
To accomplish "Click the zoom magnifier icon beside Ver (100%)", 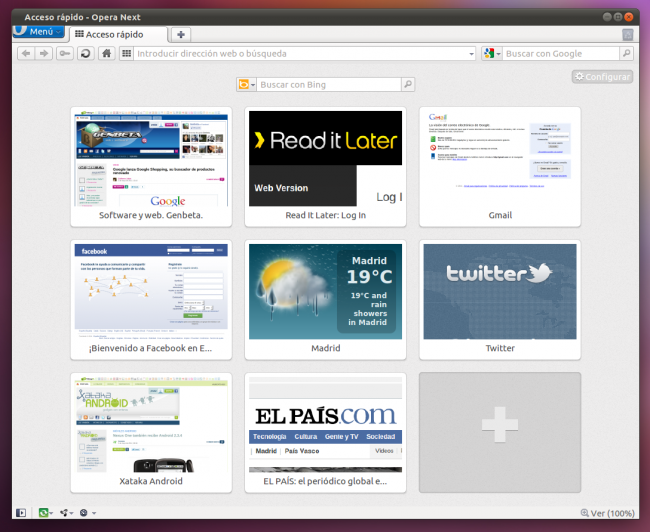I will (585, 513).
